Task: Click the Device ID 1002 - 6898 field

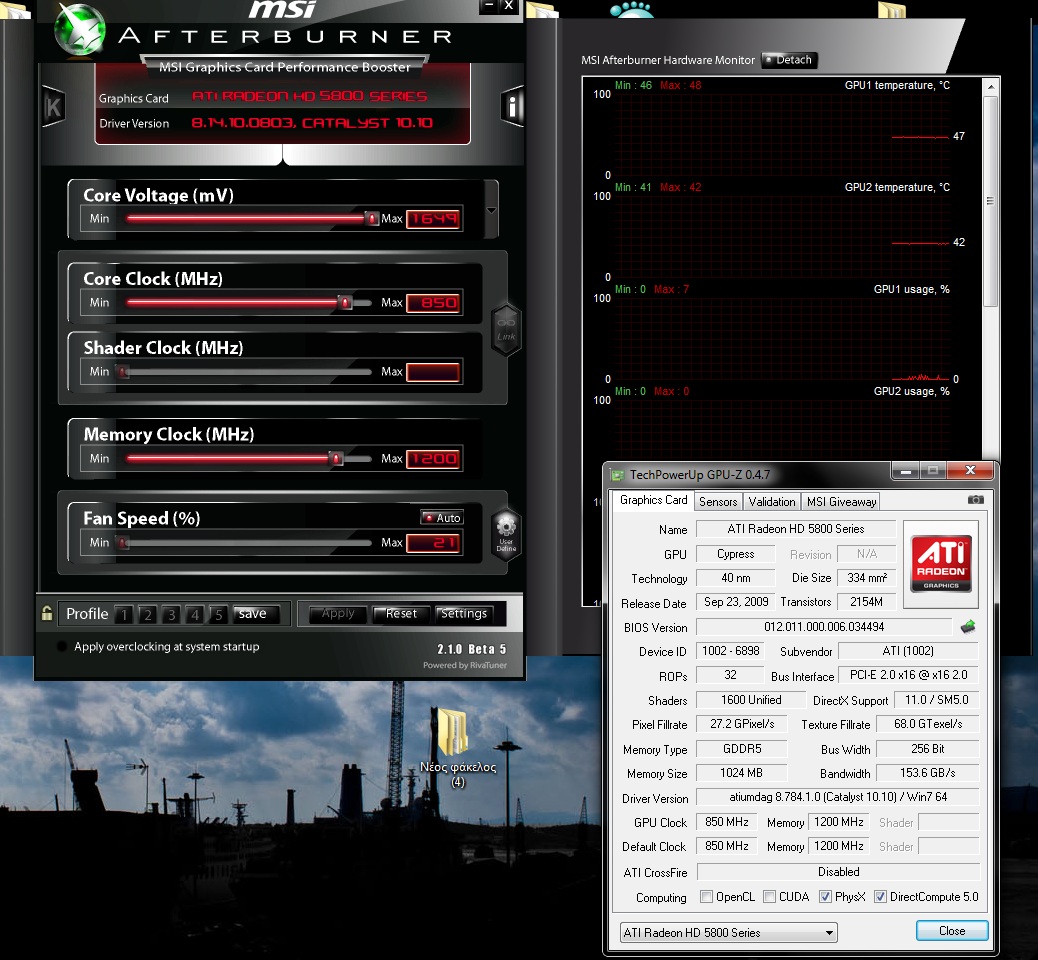Action: point(730,651)
